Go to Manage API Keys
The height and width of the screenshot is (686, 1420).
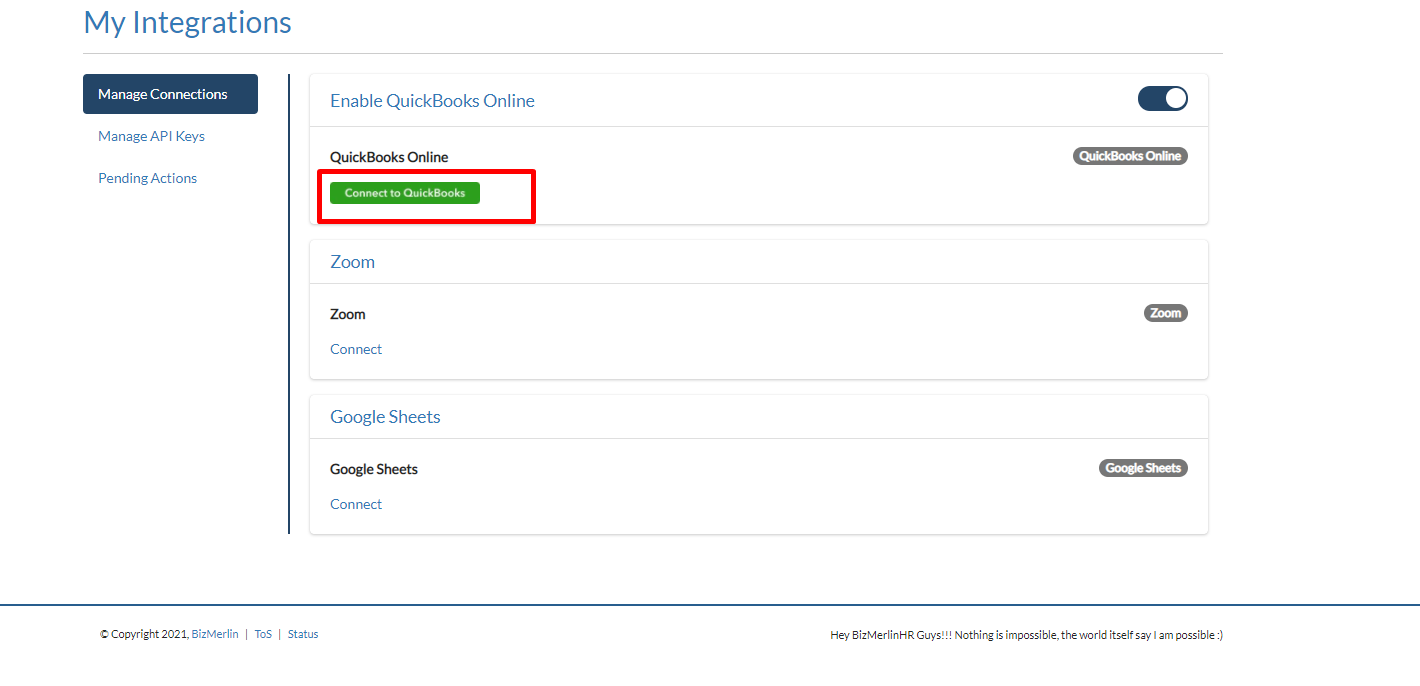[151, 136]
